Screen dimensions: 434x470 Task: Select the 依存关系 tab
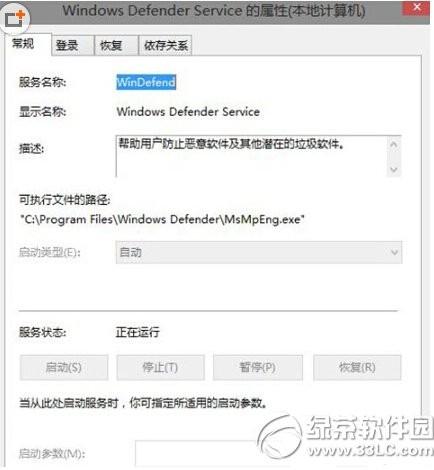pyautogui.click(x=165, y=45)
